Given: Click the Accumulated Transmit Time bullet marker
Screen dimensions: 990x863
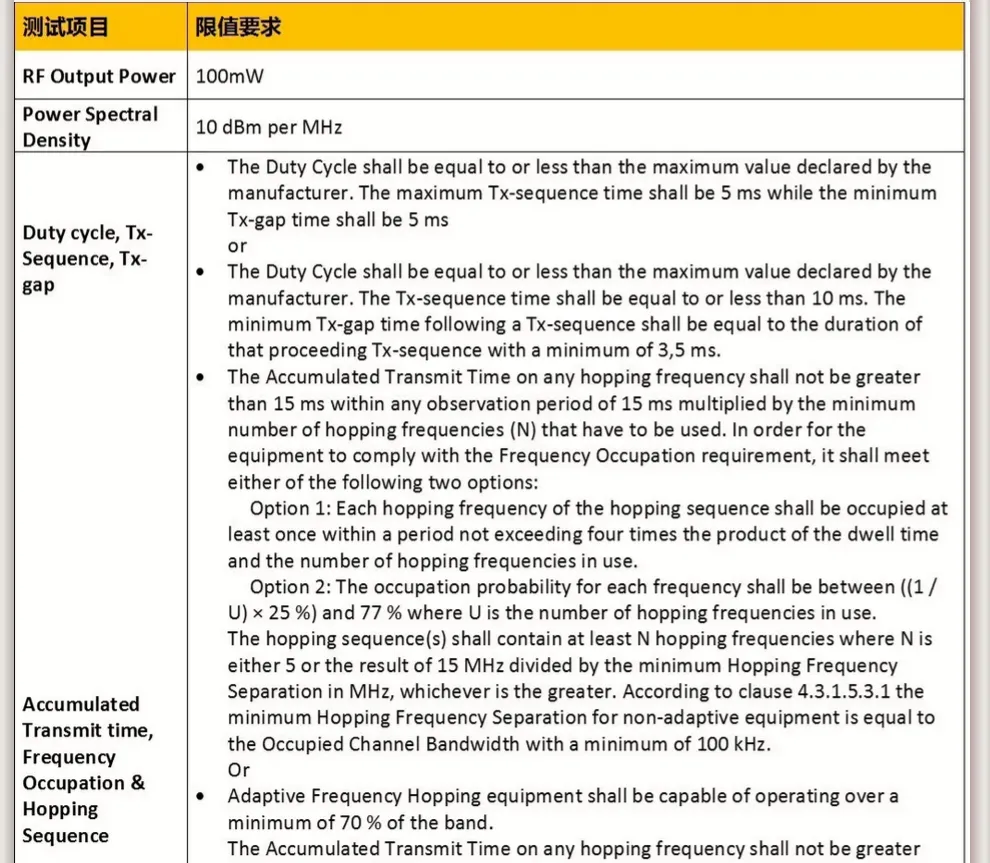Looking at the screenshot, I should coord(204,378).
